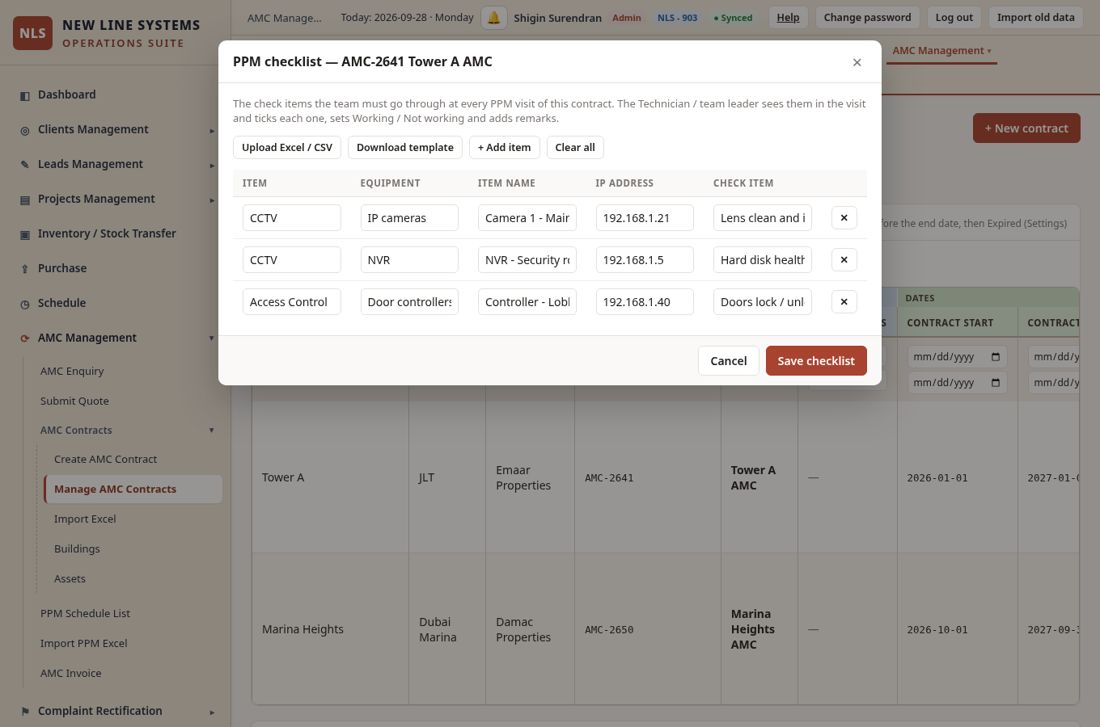Edit the 192.168.1.21 IP address field

pyautogui.click(x=645, y=218)
